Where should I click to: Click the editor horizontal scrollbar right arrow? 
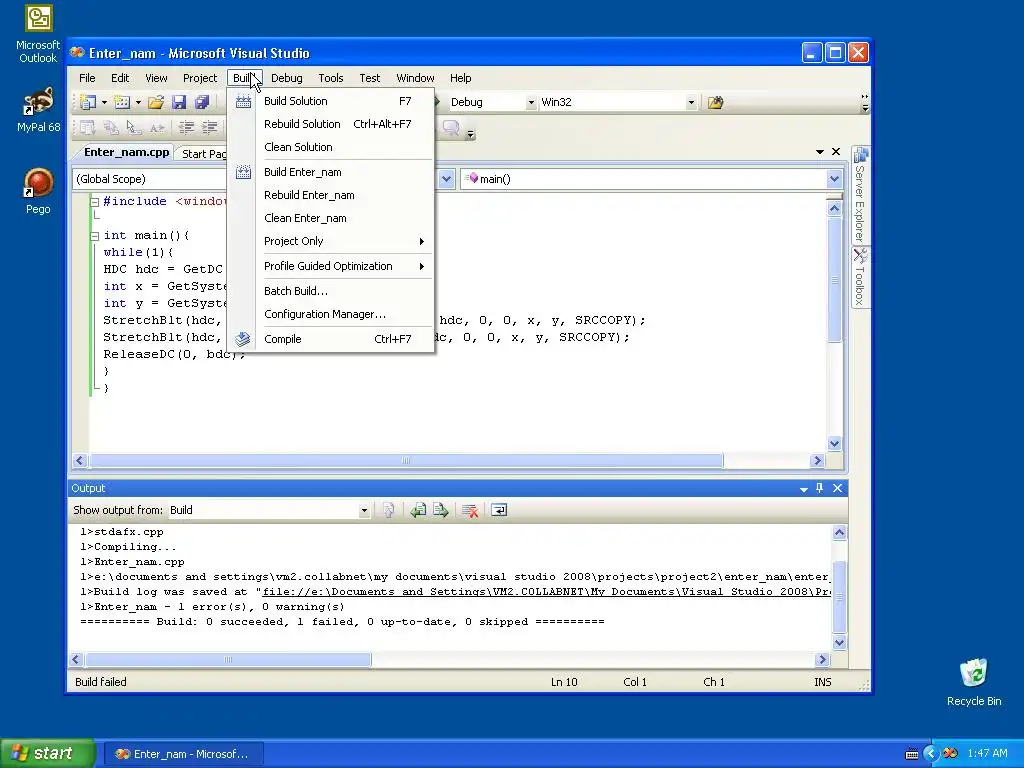coord(817,460)
